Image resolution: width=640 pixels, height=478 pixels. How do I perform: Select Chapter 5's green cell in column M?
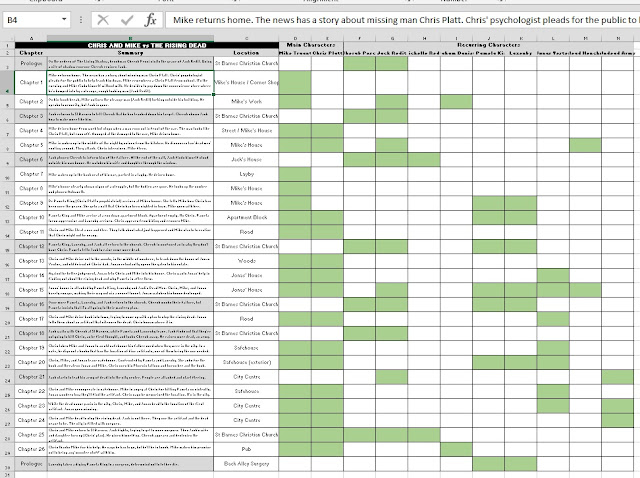[585, 145]
